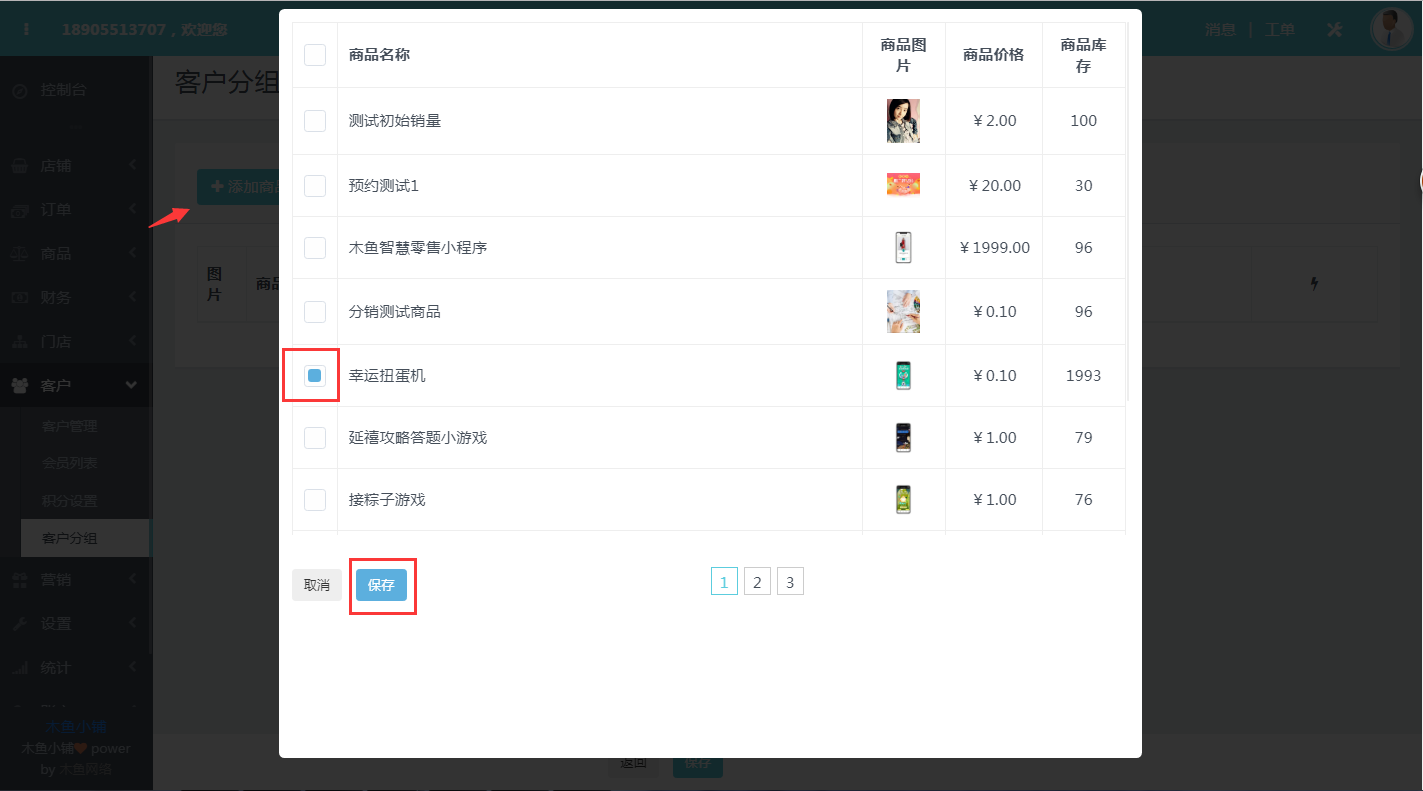
Task: Click the 控制台 dashboard icon in sidebar
Action: coord(20,90)
